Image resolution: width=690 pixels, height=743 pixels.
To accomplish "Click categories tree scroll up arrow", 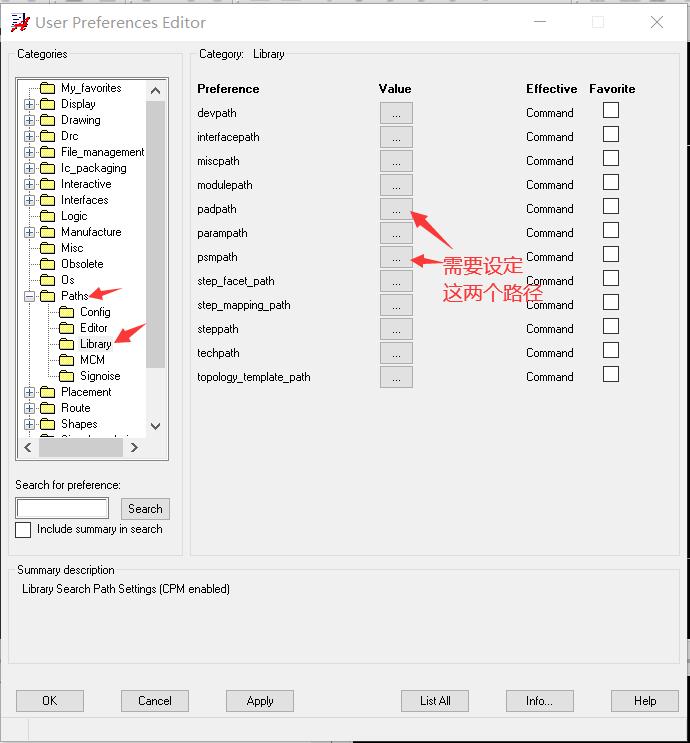I will coord(155,91).
